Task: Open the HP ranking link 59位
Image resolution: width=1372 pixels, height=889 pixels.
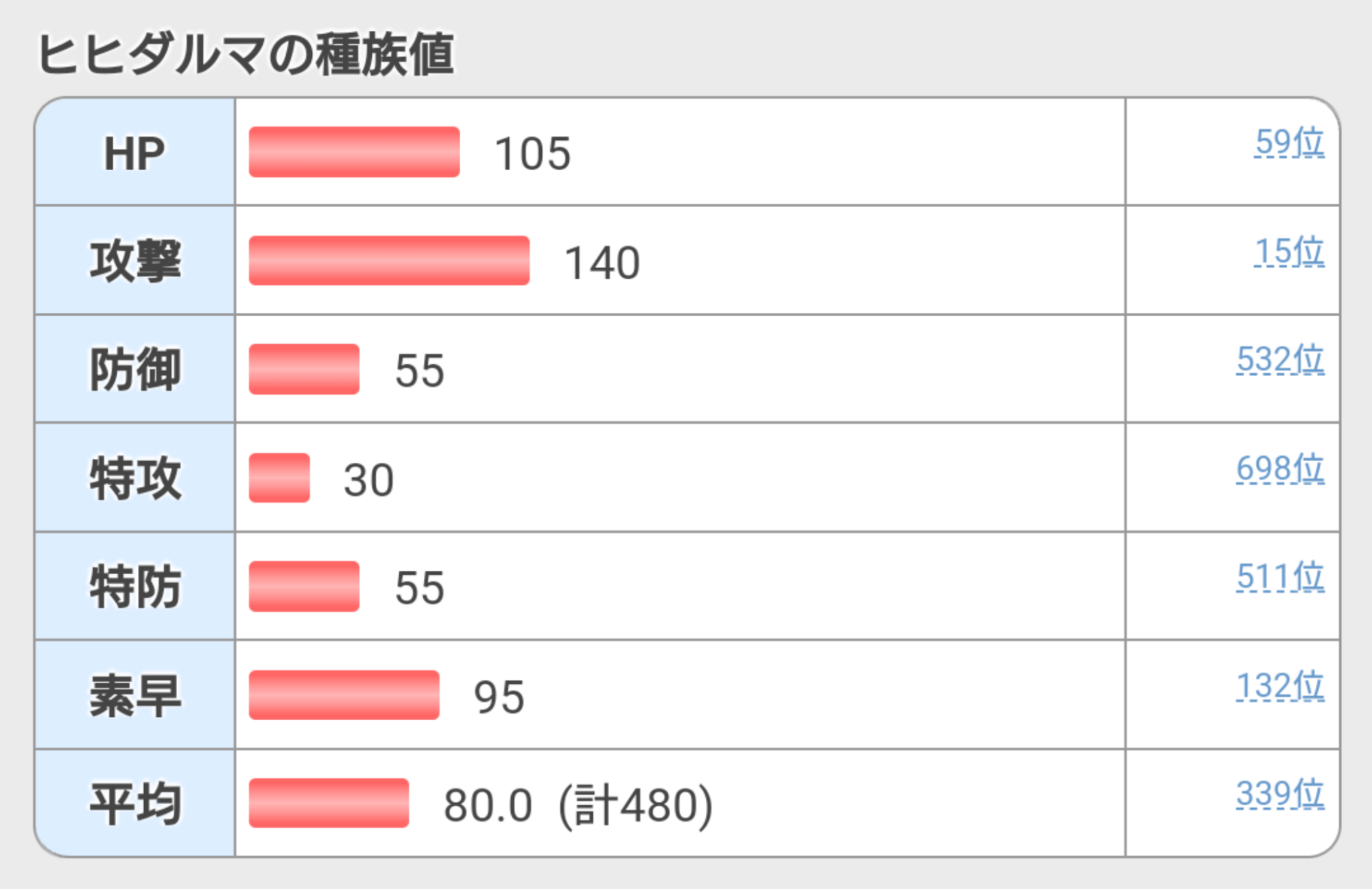Action: (1290, 142)
